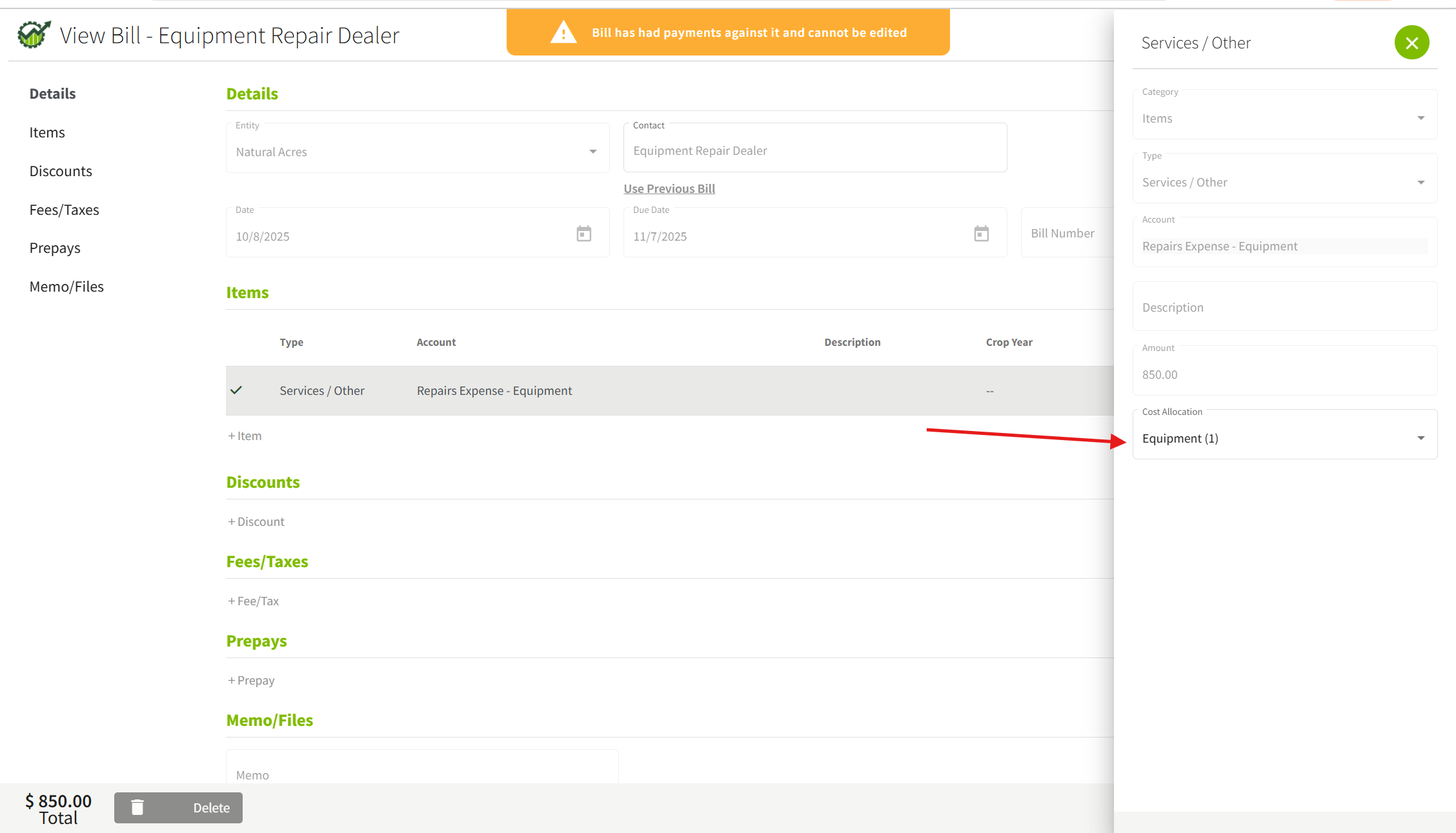Select Memo/Files in left navigation
Image resolution: width=1456 pixels, height=833 pixels.
click(66, 286)
